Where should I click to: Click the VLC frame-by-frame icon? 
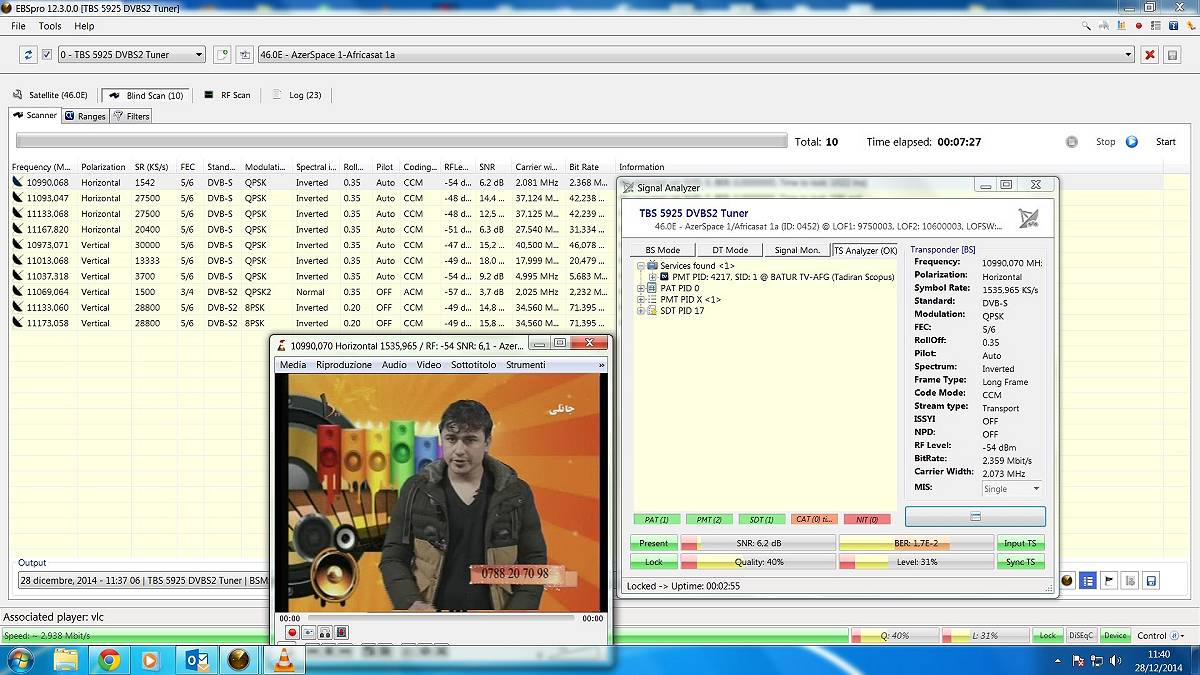click(x=341, y=632)
